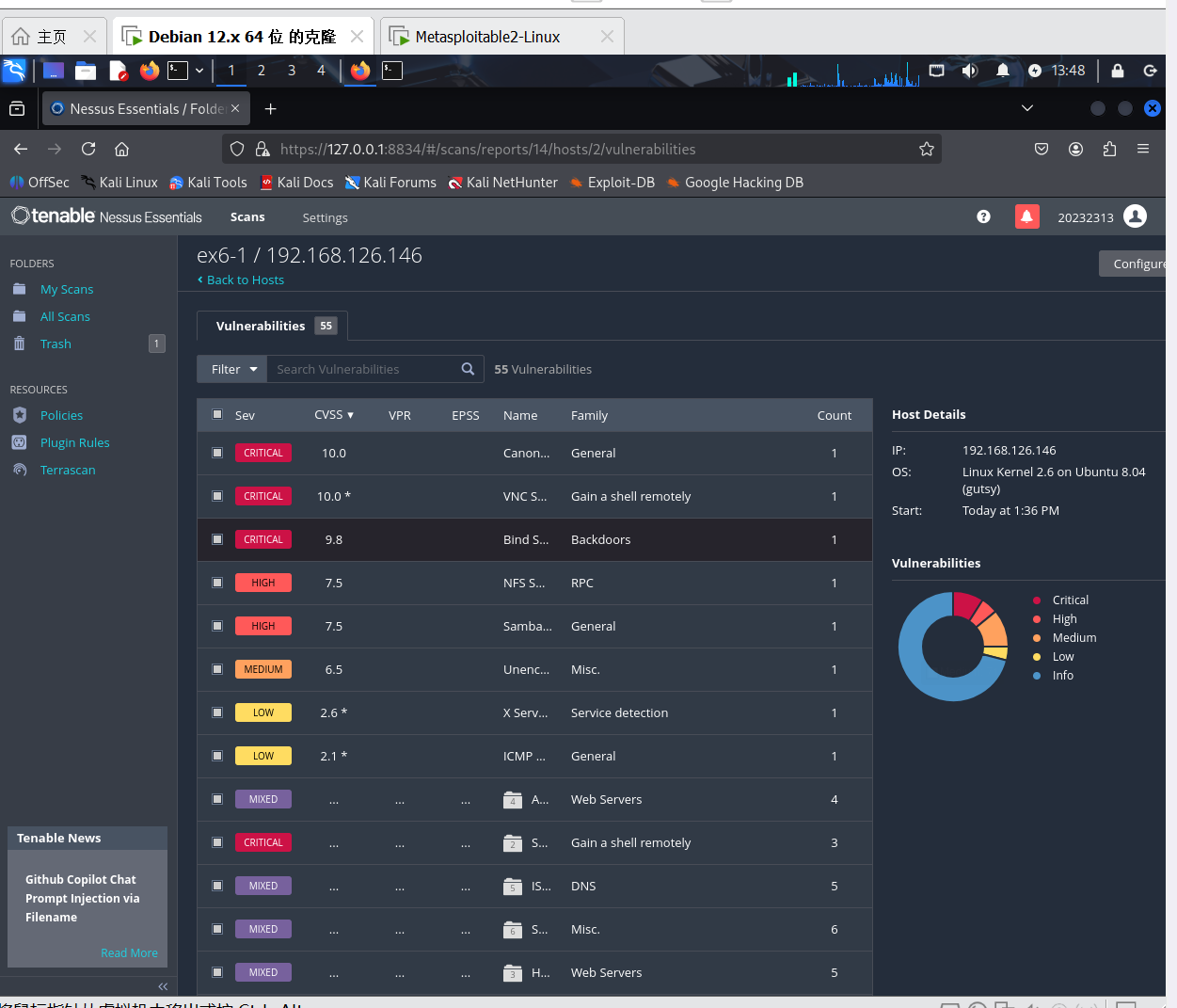This screenshot has height=1008, width=1177.
Task: Open Nessus notifications bell
Action: coord(1026,216)
